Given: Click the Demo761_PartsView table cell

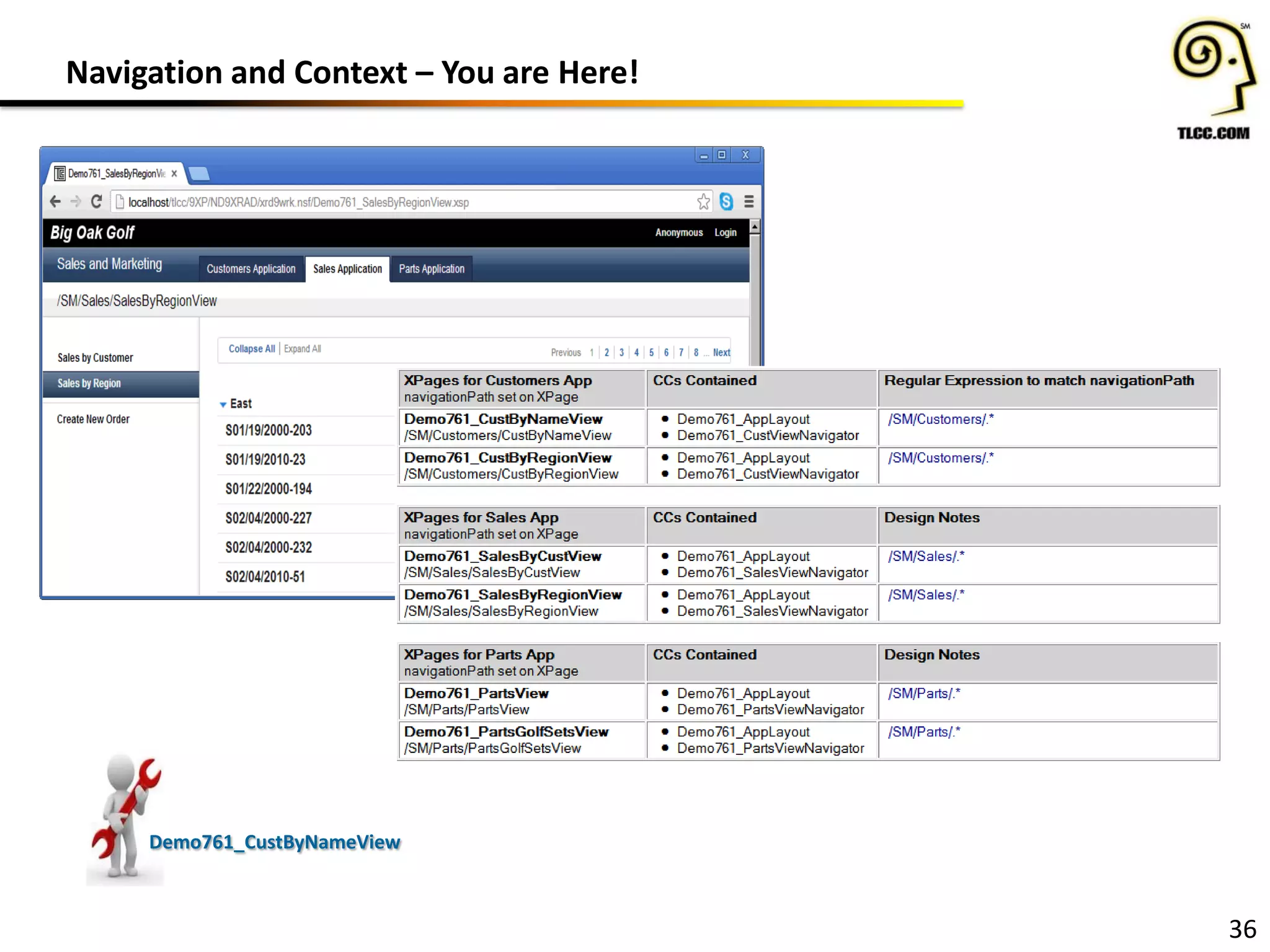Looking at the screenshot, I should coord(522,701).
